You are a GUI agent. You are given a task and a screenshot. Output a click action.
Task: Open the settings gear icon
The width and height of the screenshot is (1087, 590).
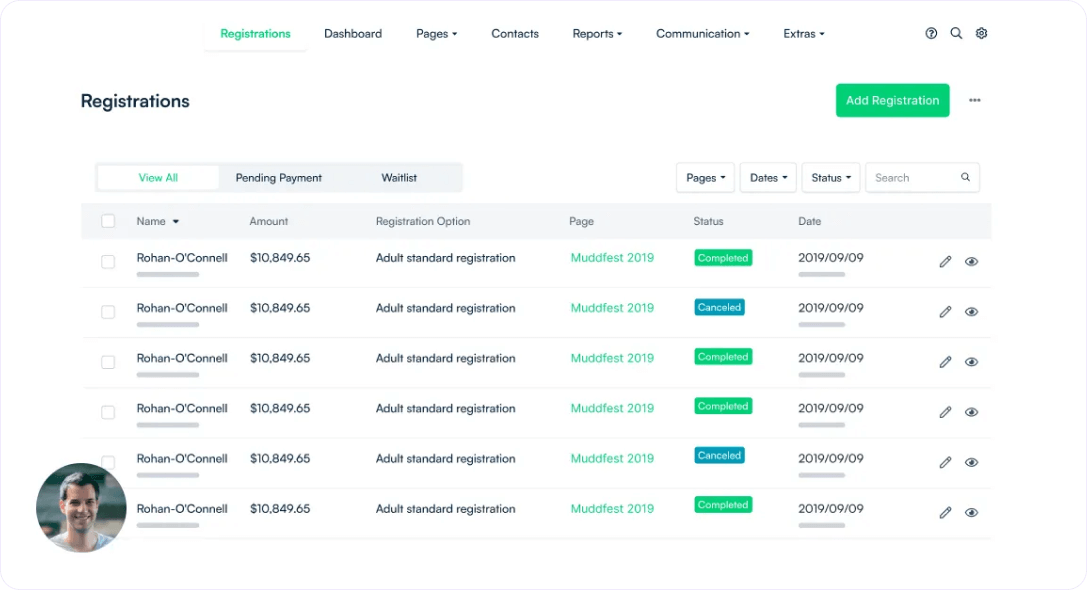(981, 33)
